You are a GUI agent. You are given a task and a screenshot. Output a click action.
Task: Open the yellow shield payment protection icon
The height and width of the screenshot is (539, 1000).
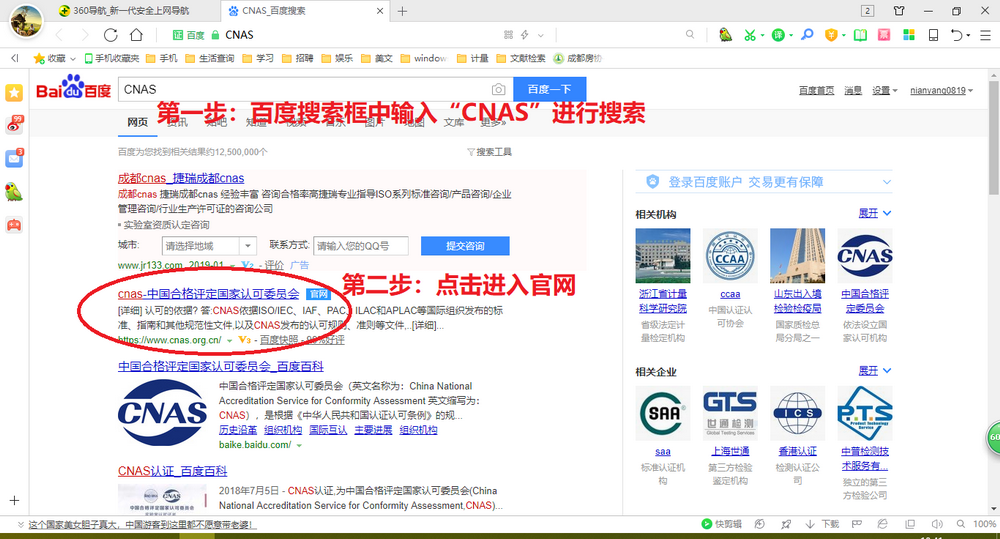(831, 35)
